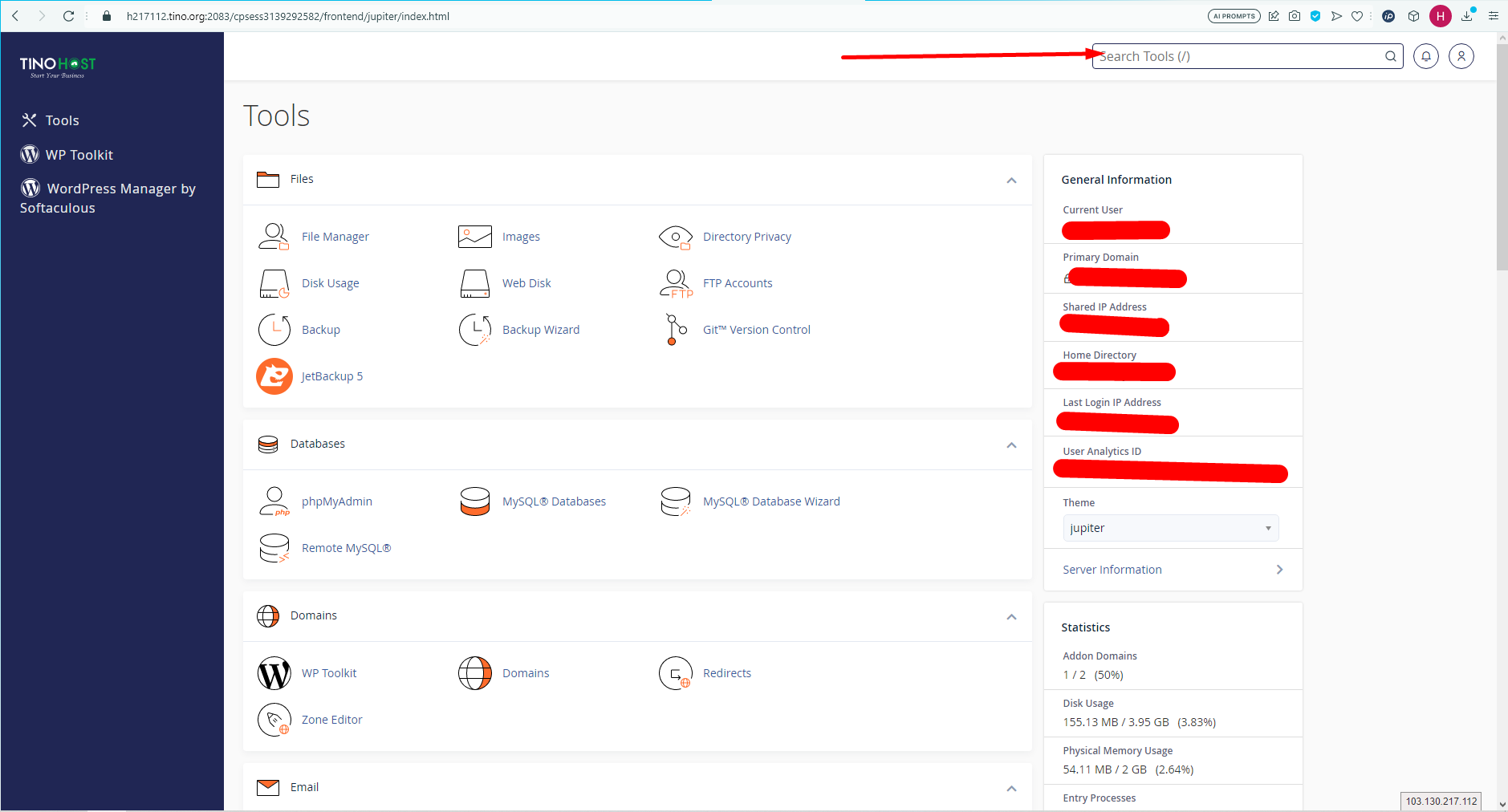Expand Server Information arrow
The height and width of the screenshot is (812, 1508).
click(x=1279, y=570)
